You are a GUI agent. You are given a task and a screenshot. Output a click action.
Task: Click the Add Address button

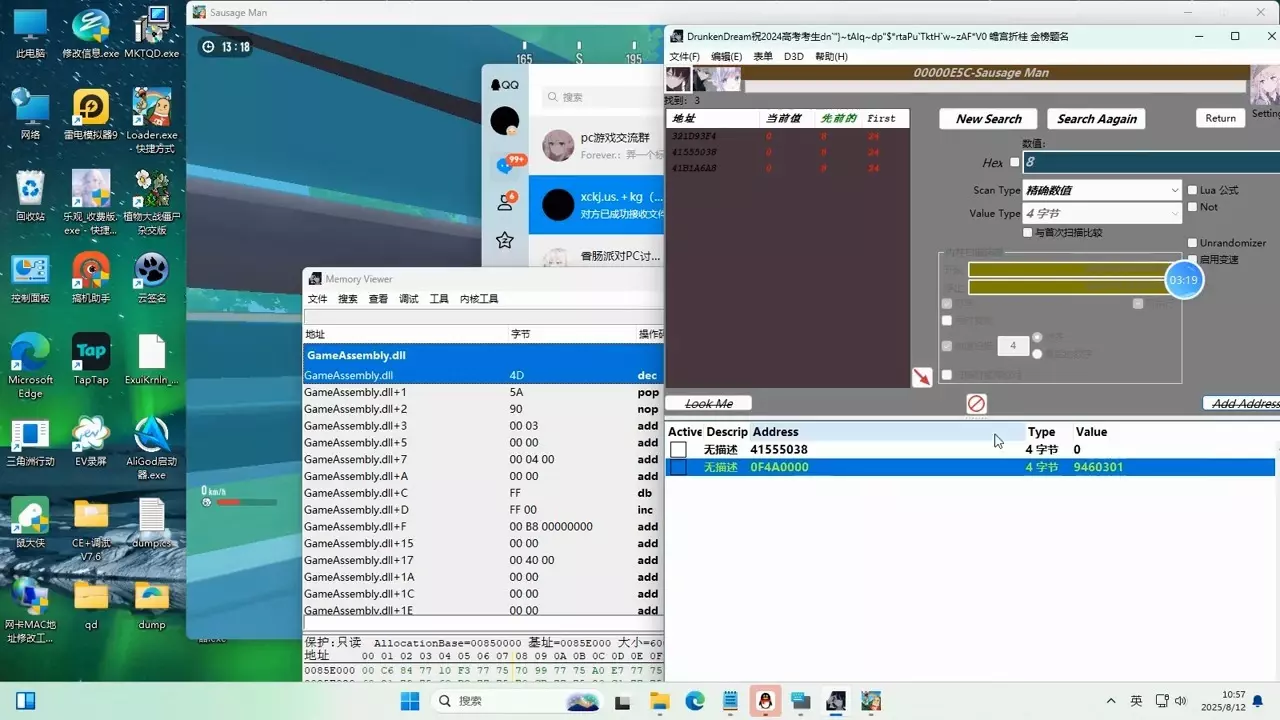click(x=1242, y=404)
